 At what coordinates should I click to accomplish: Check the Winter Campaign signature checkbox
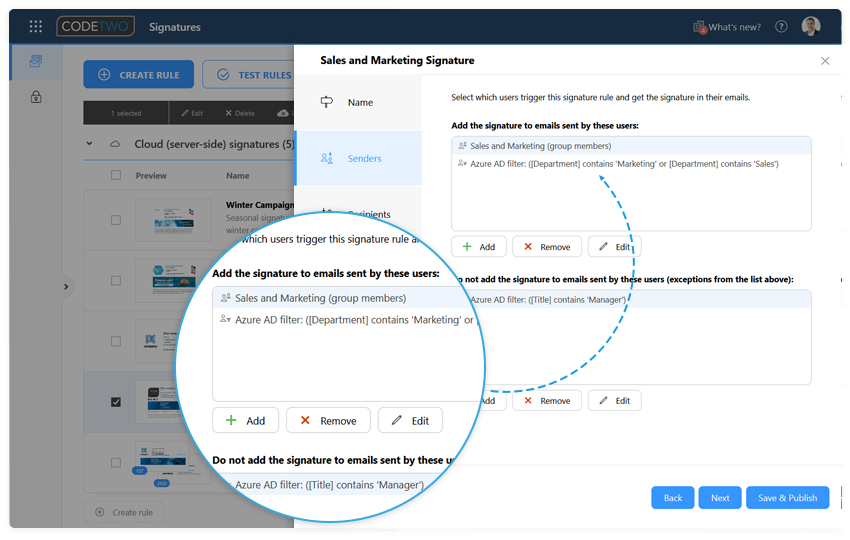pyautogui.click(x=116, y=220)
